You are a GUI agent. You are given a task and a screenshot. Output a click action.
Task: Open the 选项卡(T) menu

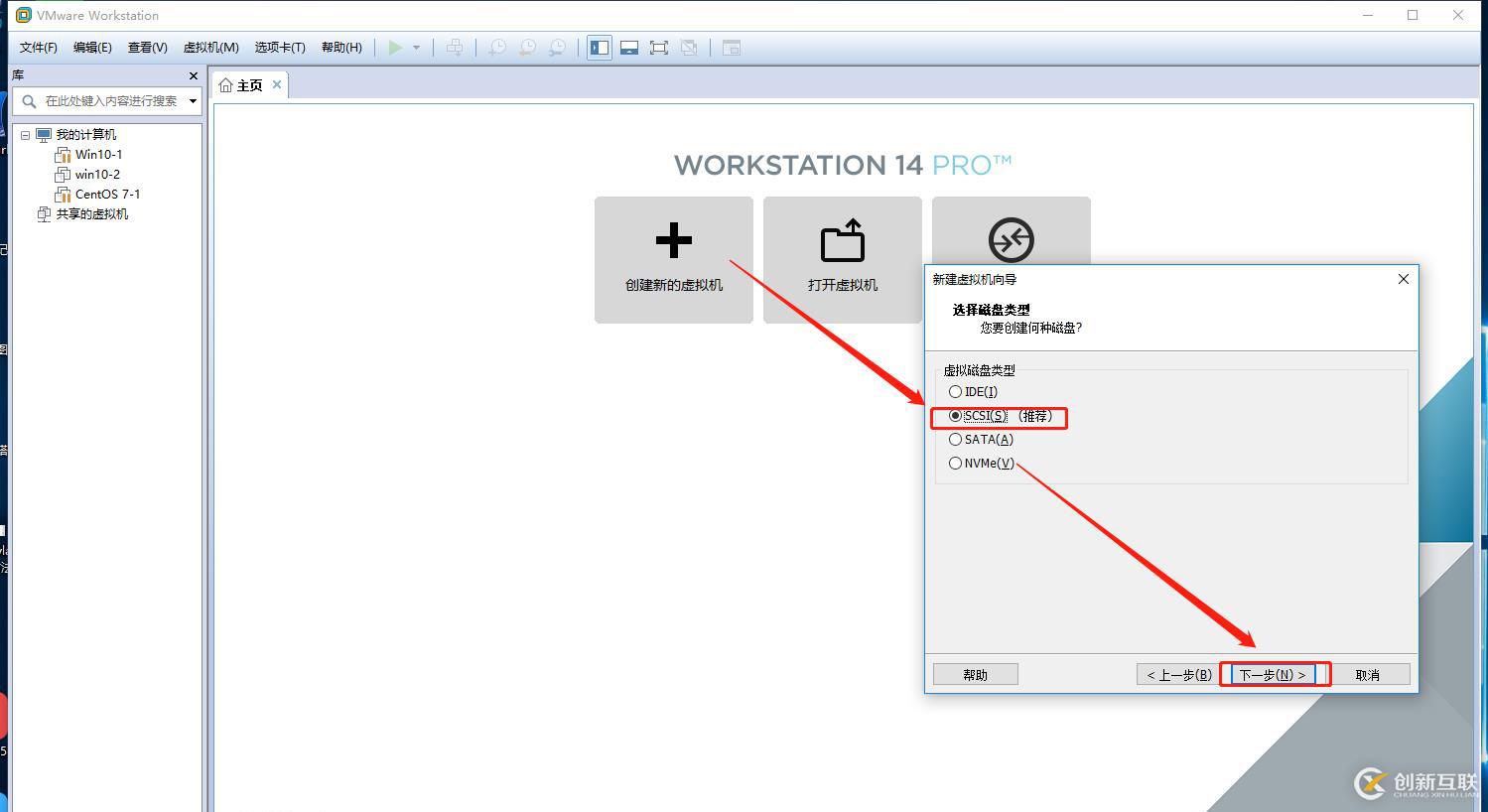click(x=280, y=48)
